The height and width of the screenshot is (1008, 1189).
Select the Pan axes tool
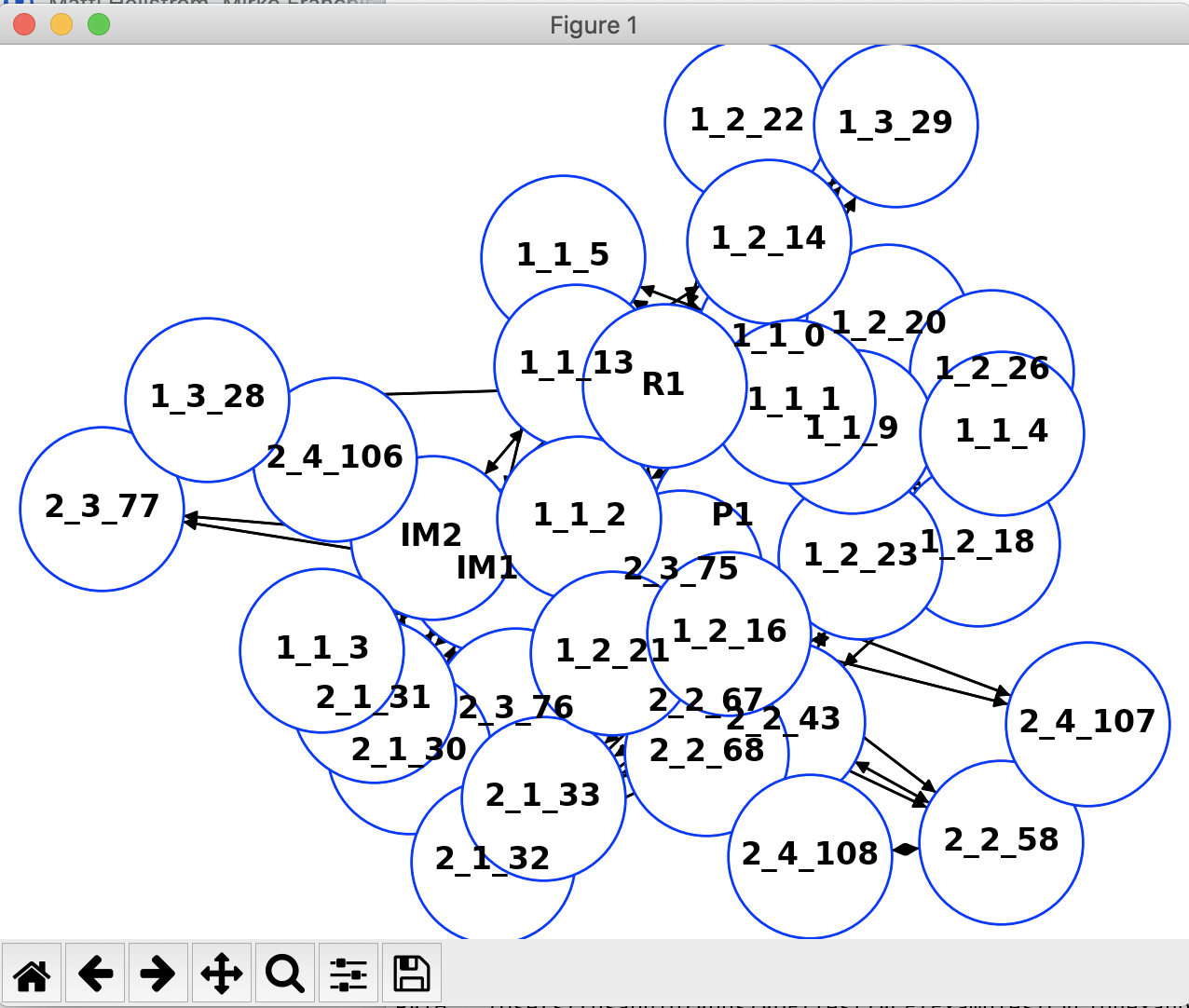(221, 974)
